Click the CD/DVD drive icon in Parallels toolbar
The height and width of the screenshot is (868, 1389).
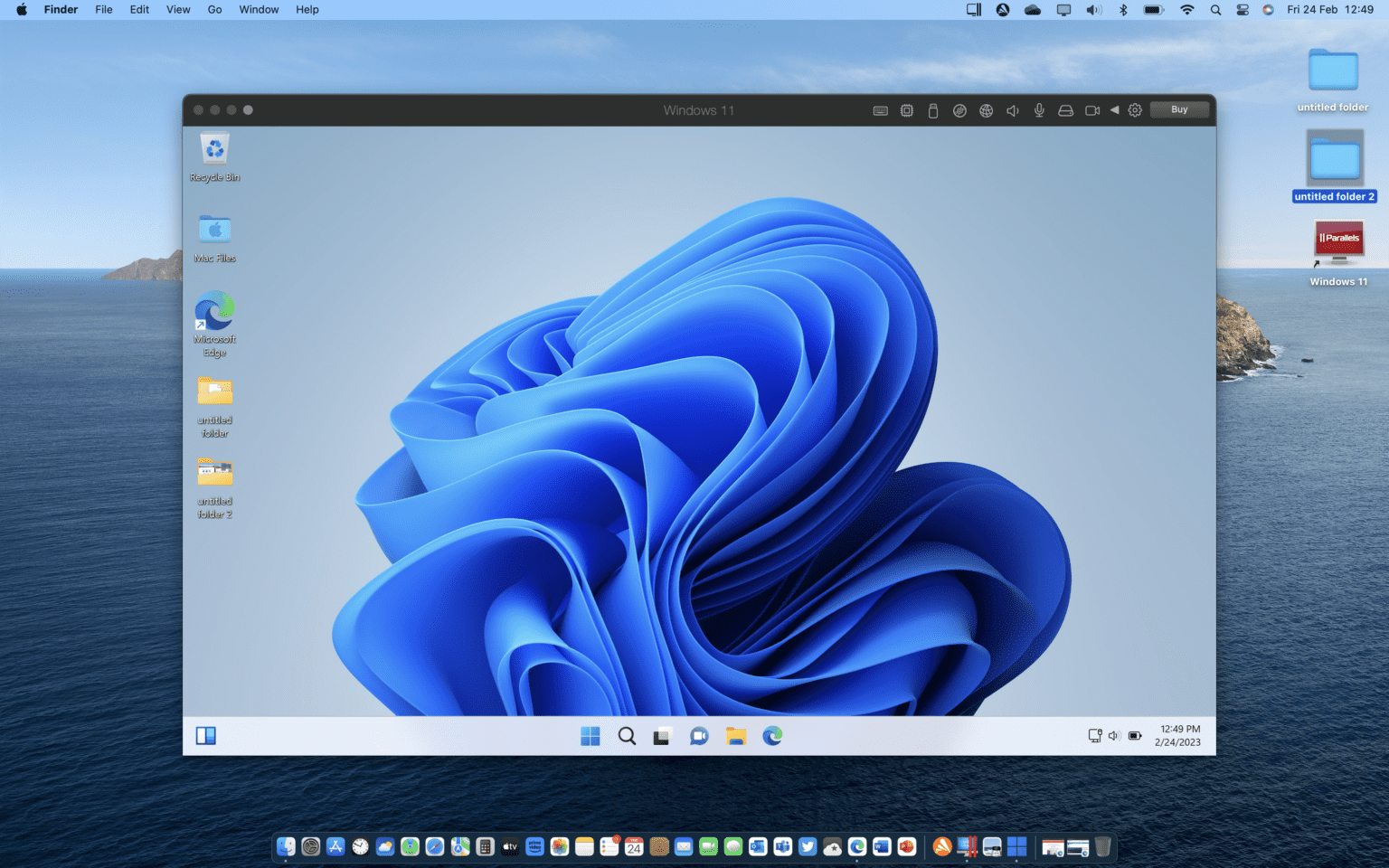coord(959,109)
